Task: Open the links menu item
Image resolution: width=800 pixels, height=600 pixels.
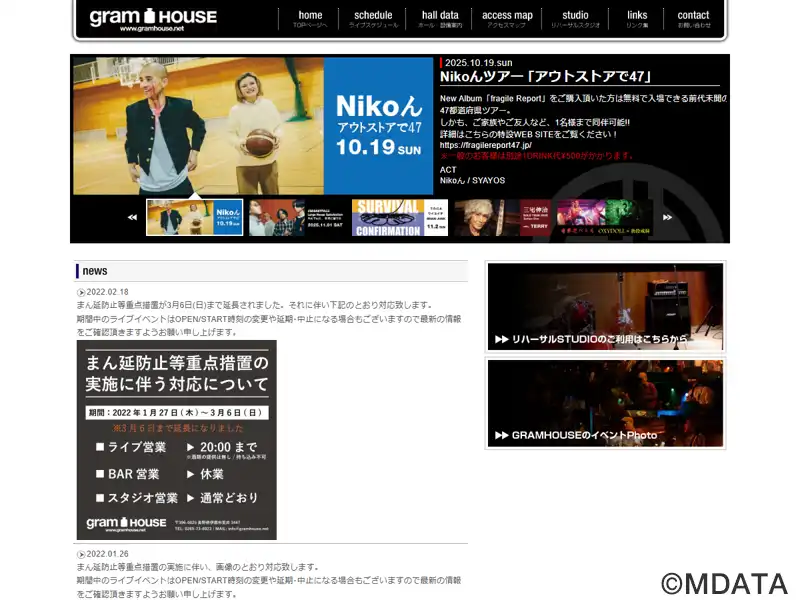Action: click(x=637, y=19)
